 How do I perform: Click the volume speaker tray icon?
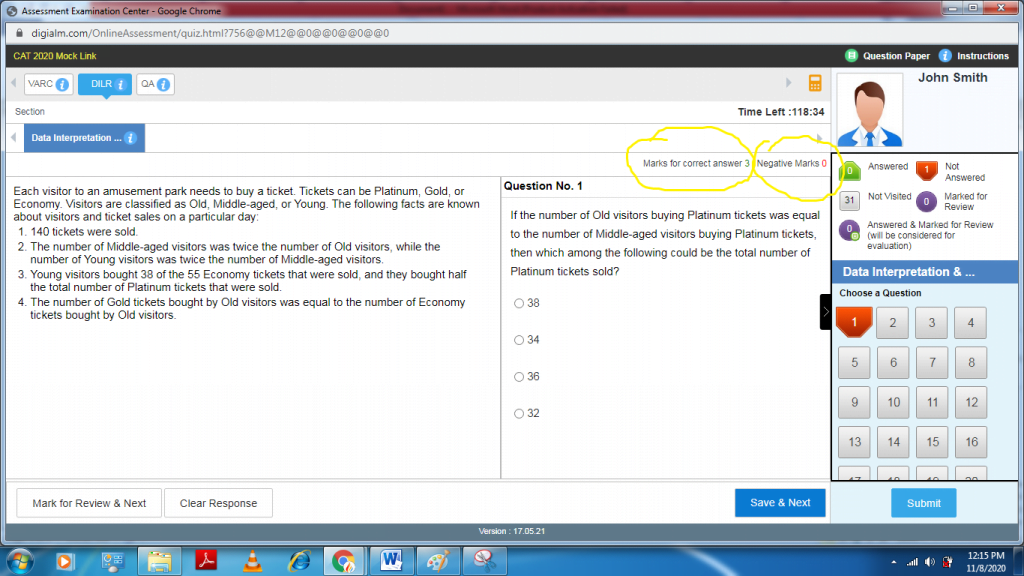pyautogui.click(x=929, y=562)
